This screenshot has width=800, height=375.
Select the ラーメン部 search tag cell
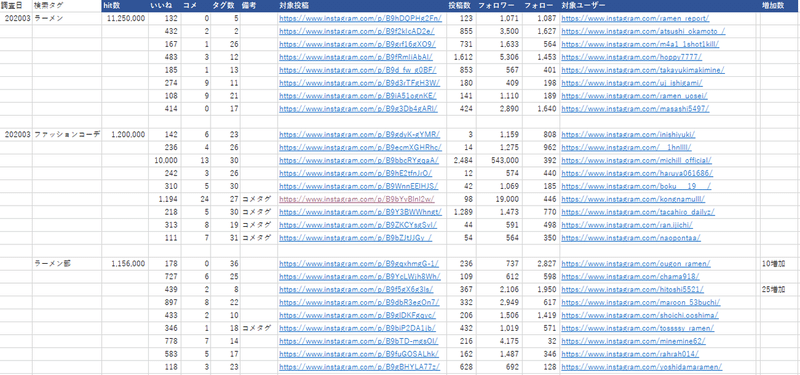[67, 264]
